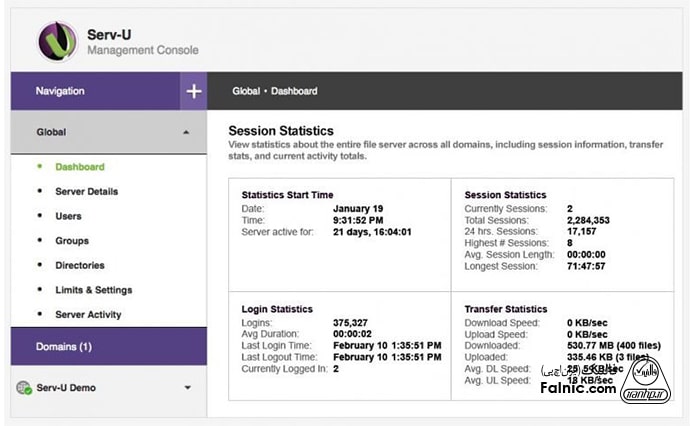694x426 pixels.
Task: Open the Domains (1) section
Action: (63, 347)
